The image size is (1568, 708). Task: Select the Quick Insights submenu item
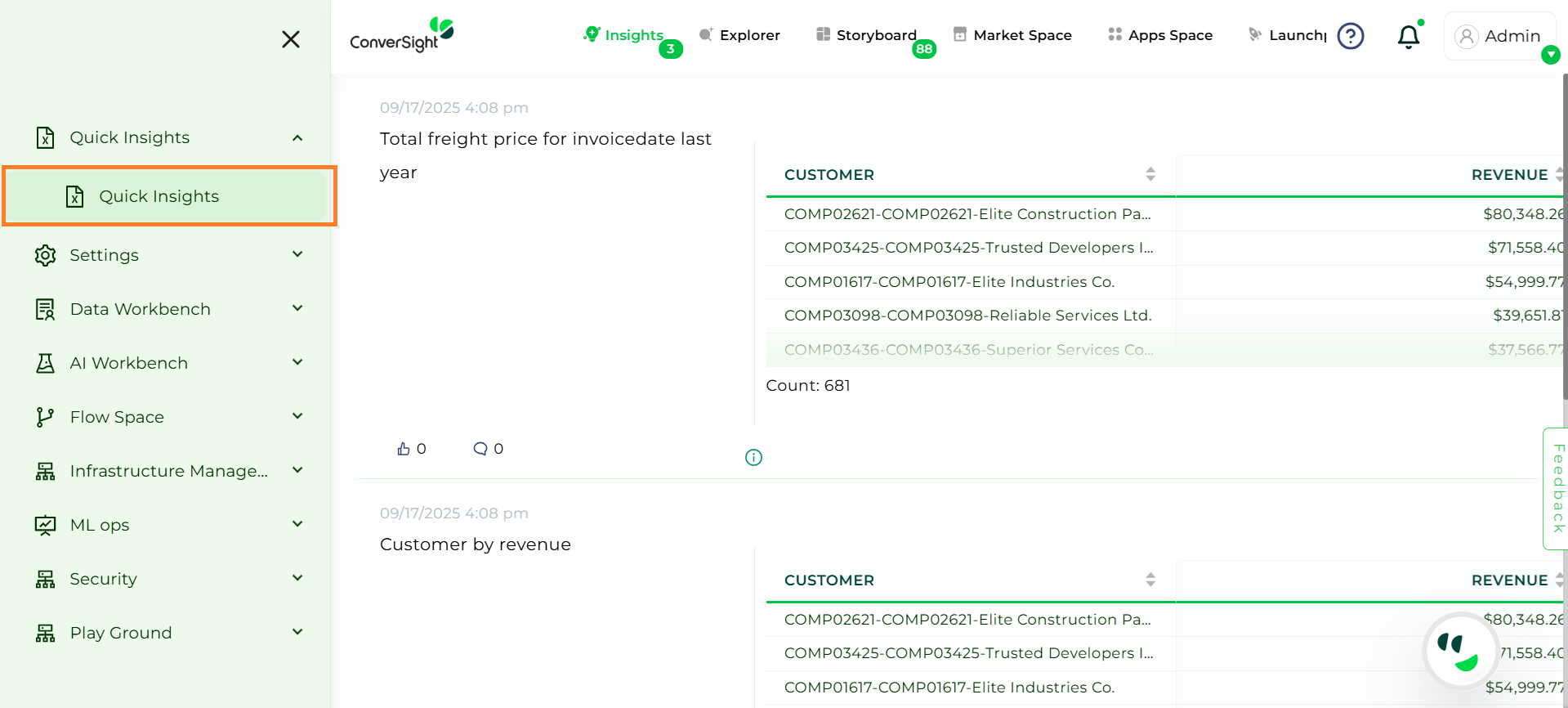pyautogui.click(x=159, y=196)
